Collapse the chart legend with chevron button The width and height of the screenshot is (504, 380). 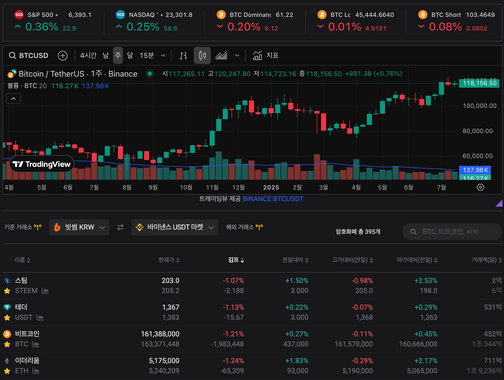13,99
